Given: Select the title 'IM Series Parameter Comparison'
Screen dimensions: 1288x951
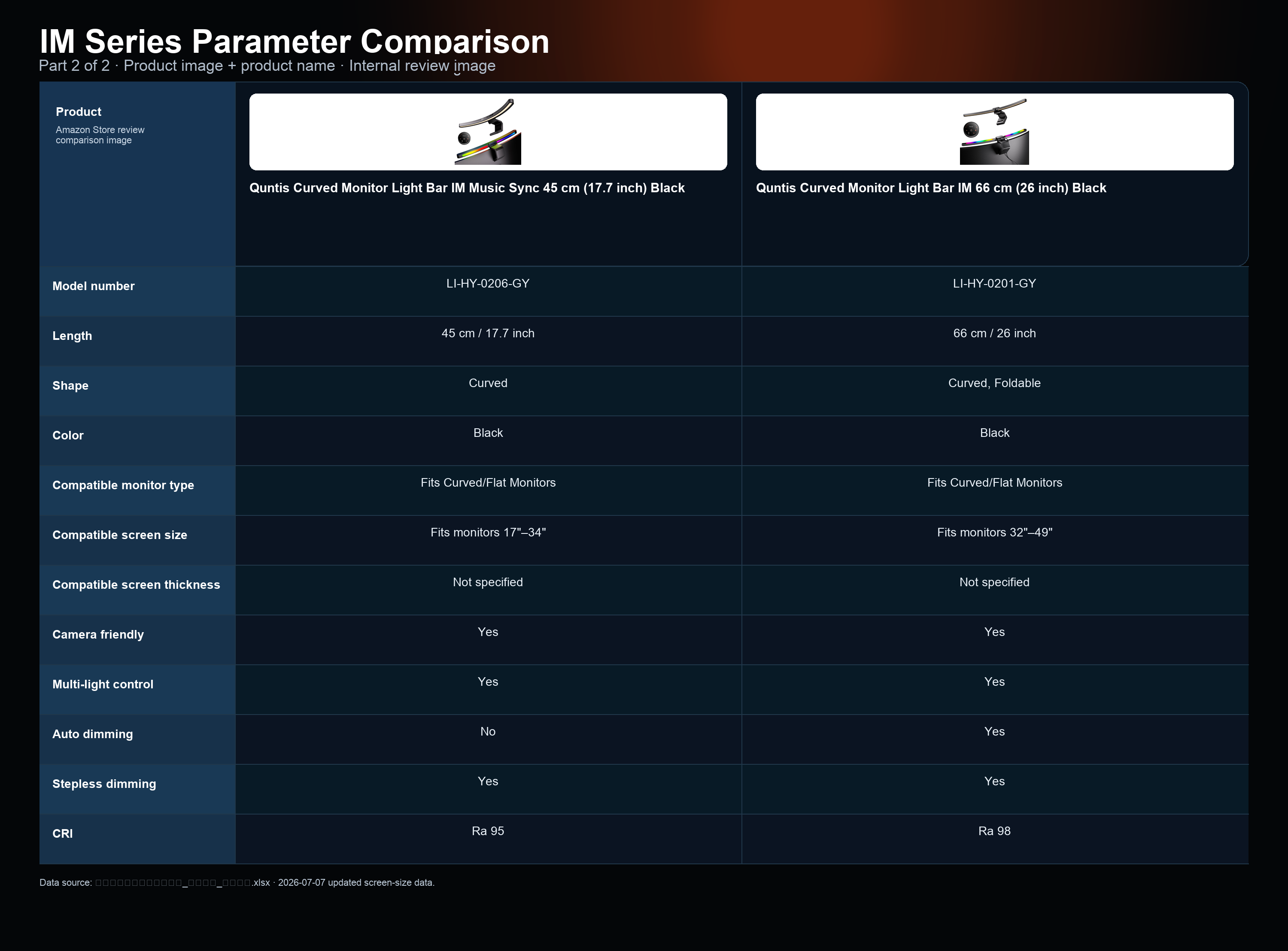Looking at the screenshot, I should tap(294, 42).
